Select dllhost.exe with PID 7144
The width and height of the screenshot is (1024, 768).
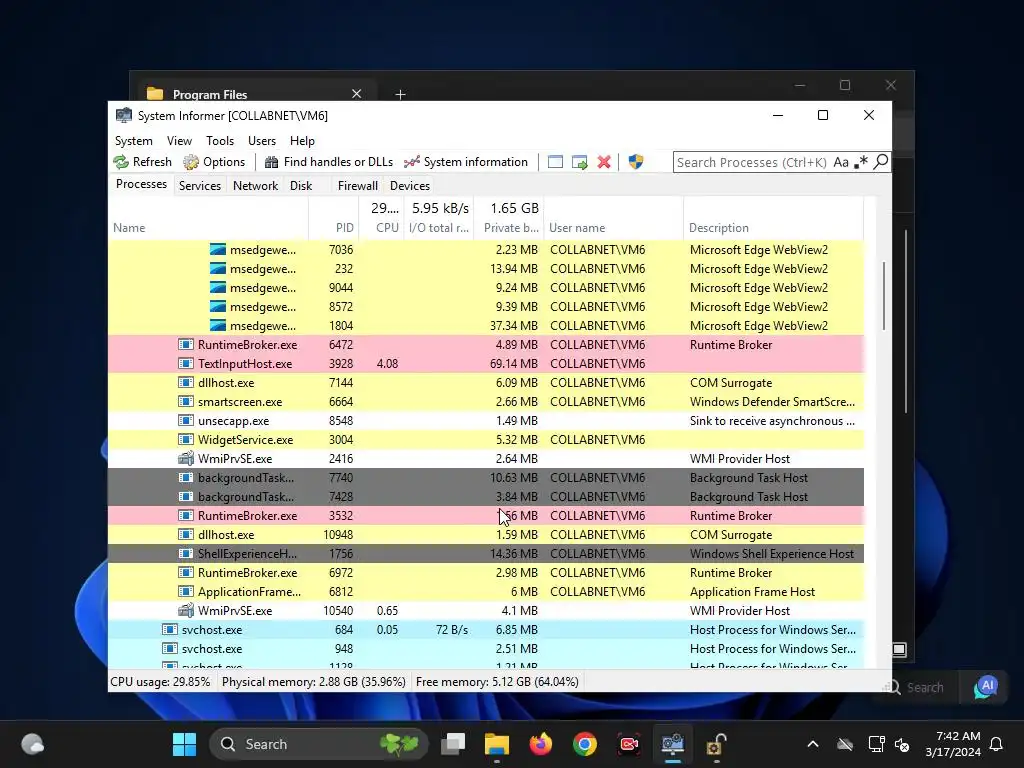pyautogui.click(x=486, y=383)
